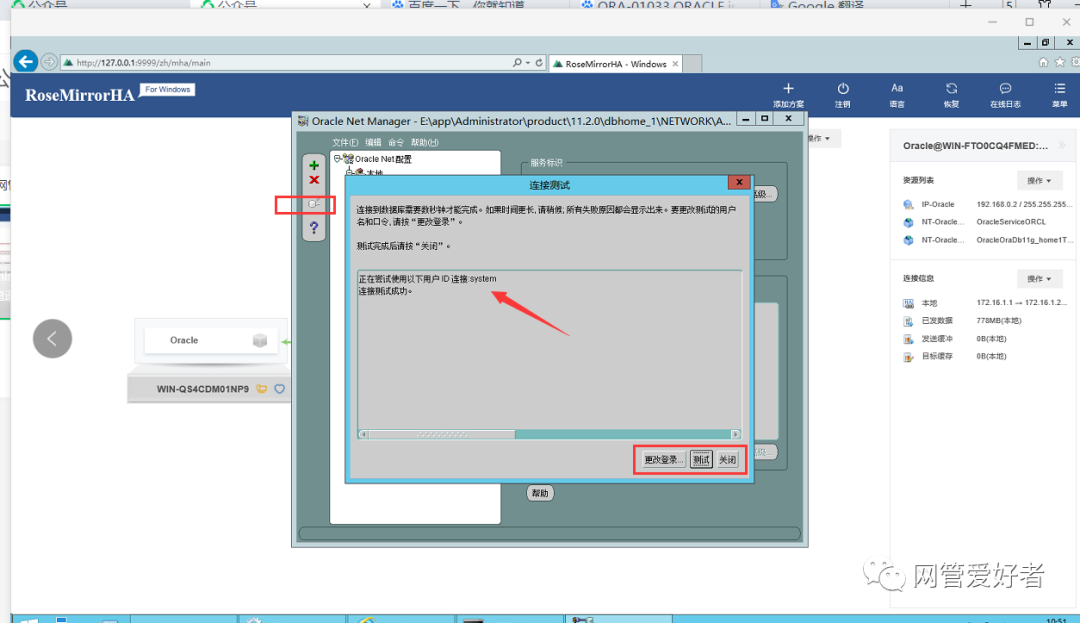
Task: Open the new blank browser tab
Action: (x=692, y=63)
